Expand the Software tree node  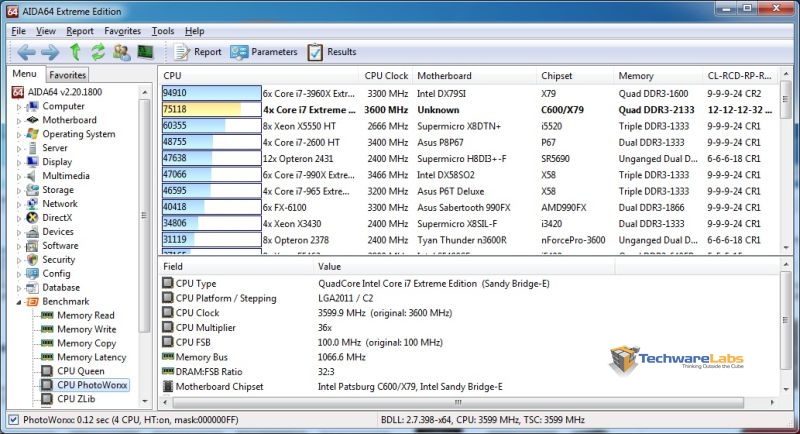tap(19, 246)
